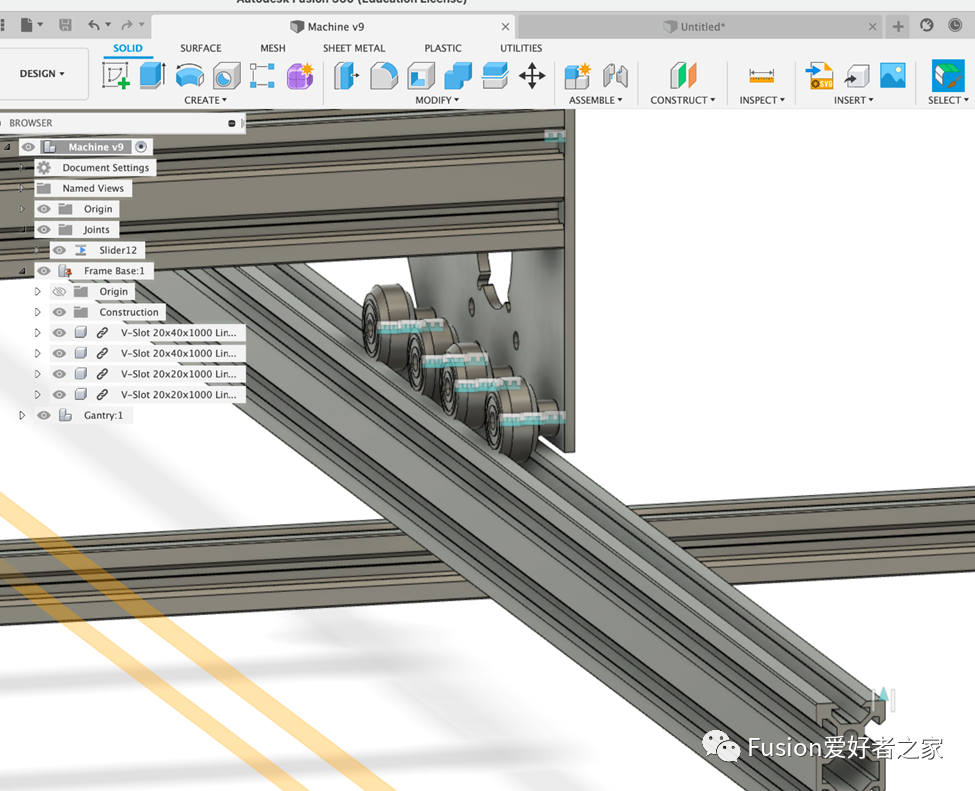
Task: Toggle visibility of the Joints folder
Action: click(44, 230)
